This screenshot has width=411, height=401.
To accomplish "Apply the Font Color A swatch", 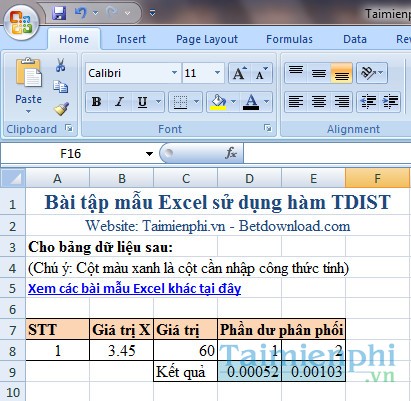I will 251,102.
